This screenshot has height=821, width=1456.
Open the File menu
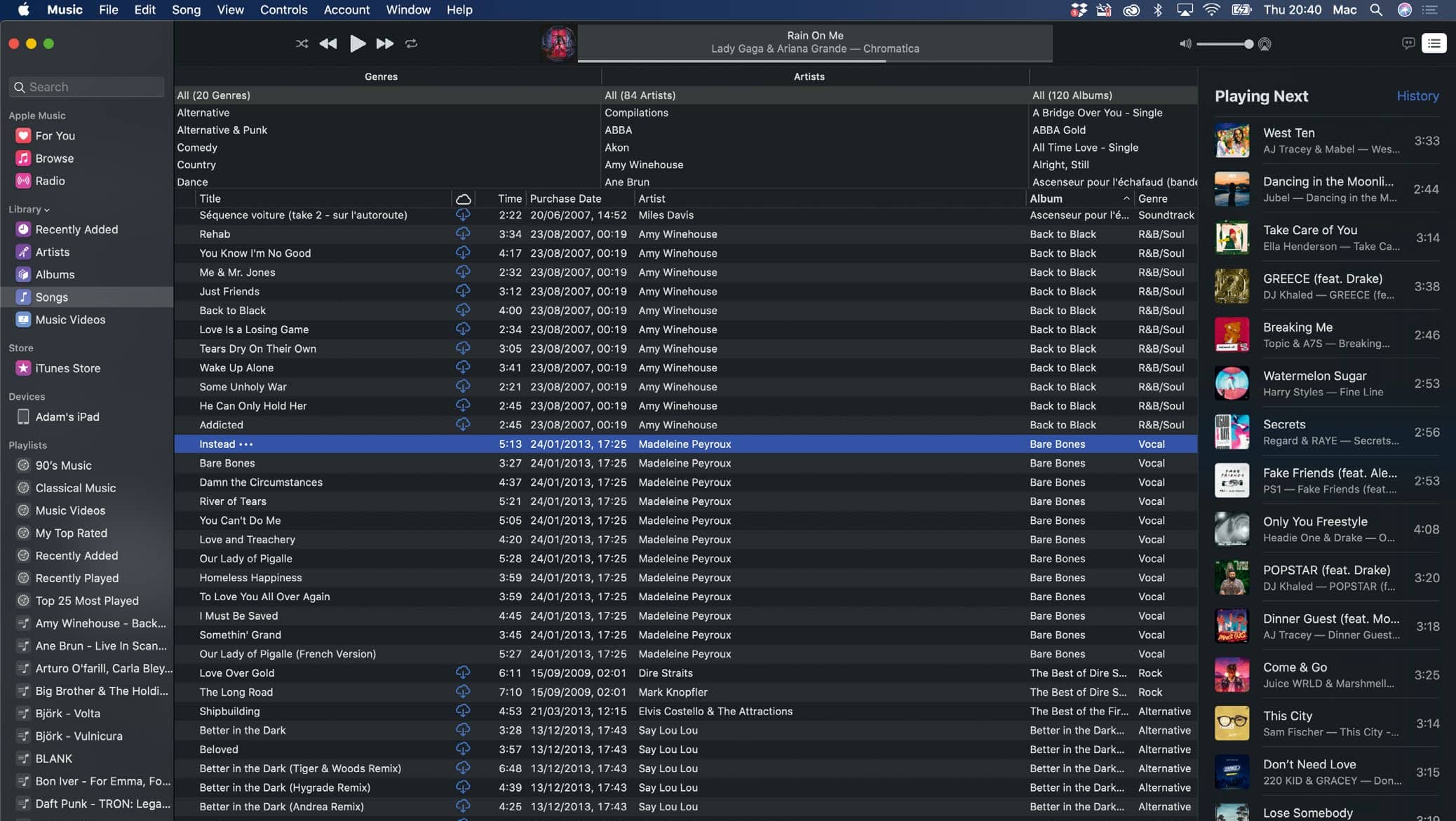tap(108, 10)
